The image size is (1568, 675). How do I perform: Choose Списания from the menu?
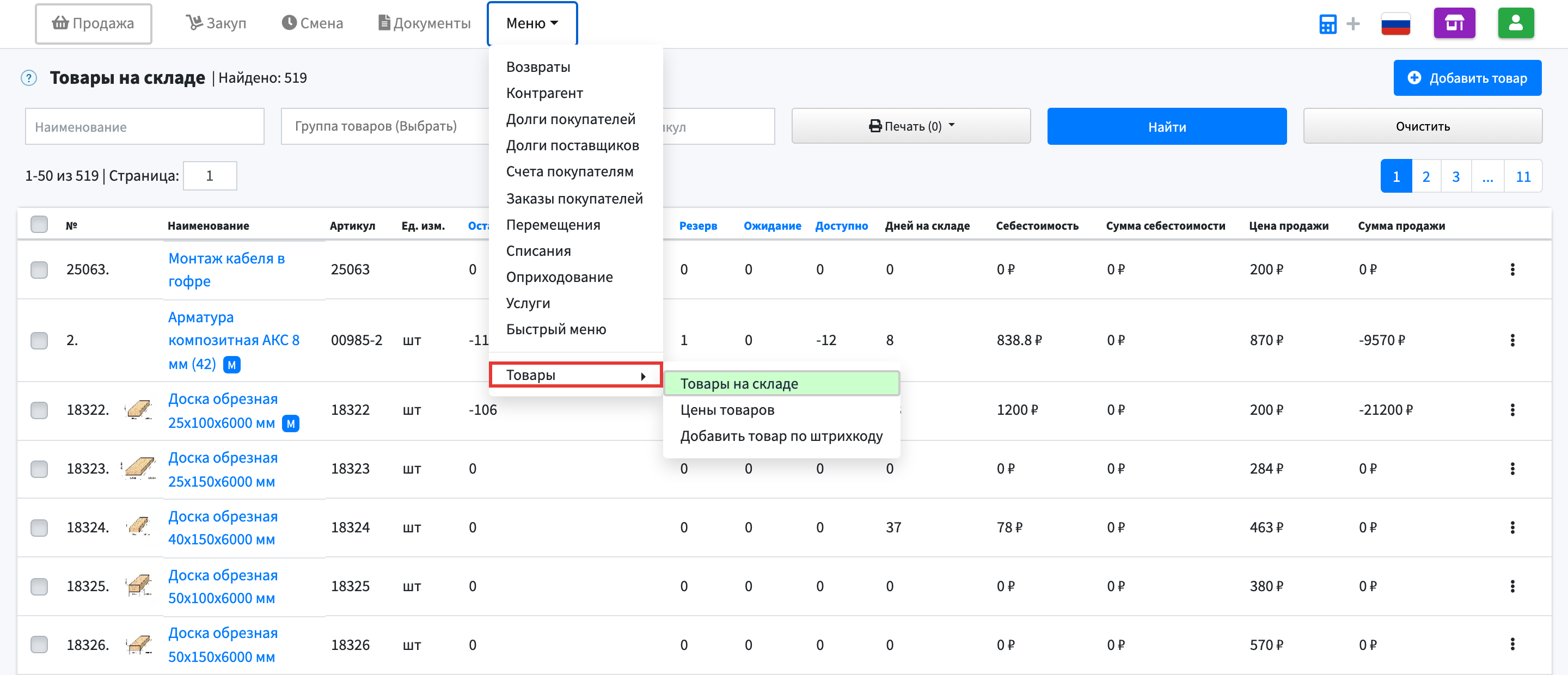pyautogui.click(x=538, y=251)
